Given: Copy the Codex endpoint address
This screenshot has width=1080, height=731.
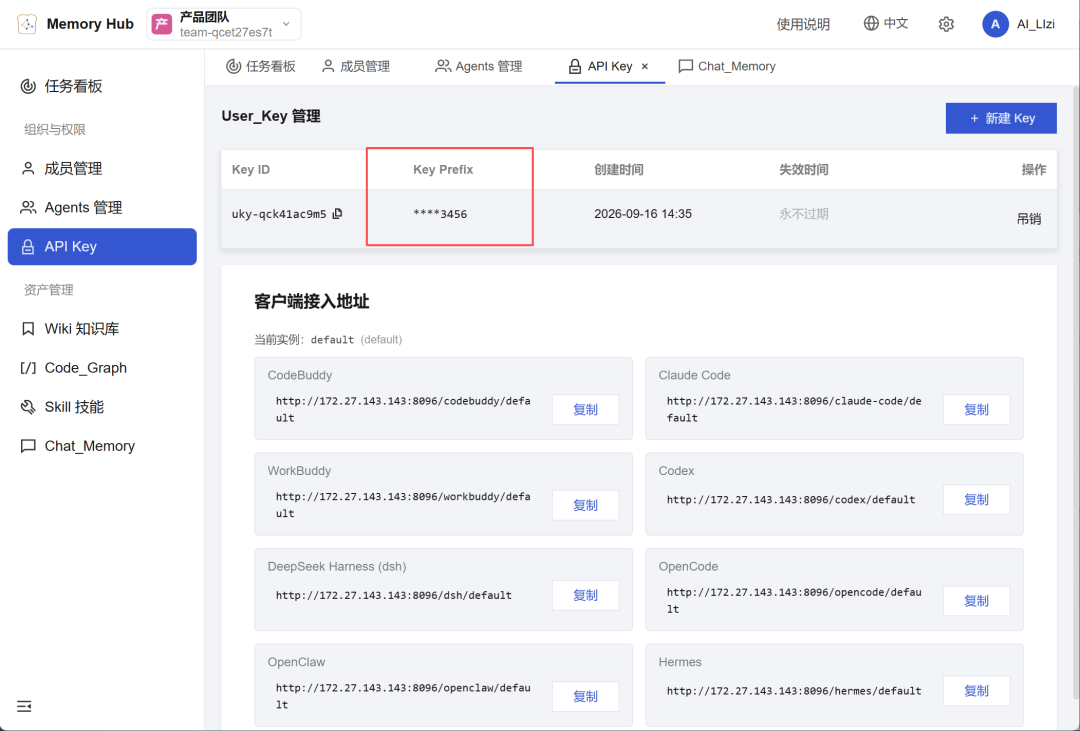Looking at the screenshot, I should [x=976, y=500].
